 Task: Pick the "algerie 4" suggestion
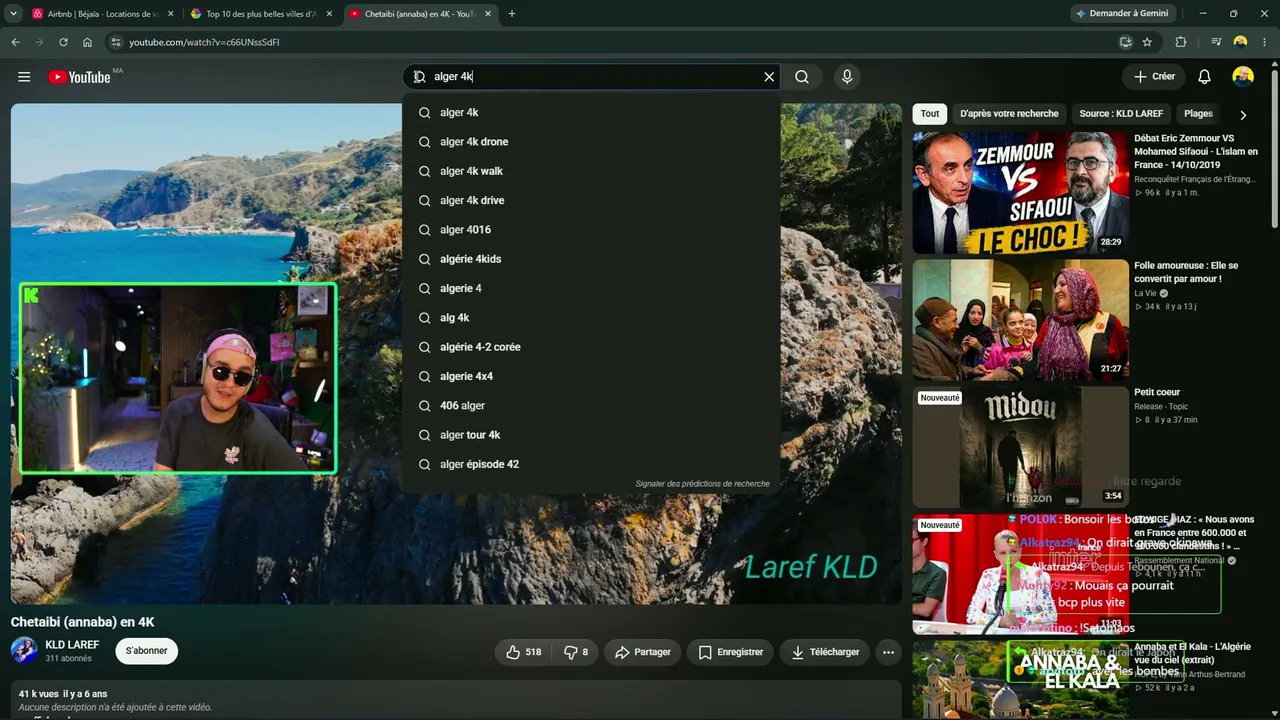click(x=591, y=288)
